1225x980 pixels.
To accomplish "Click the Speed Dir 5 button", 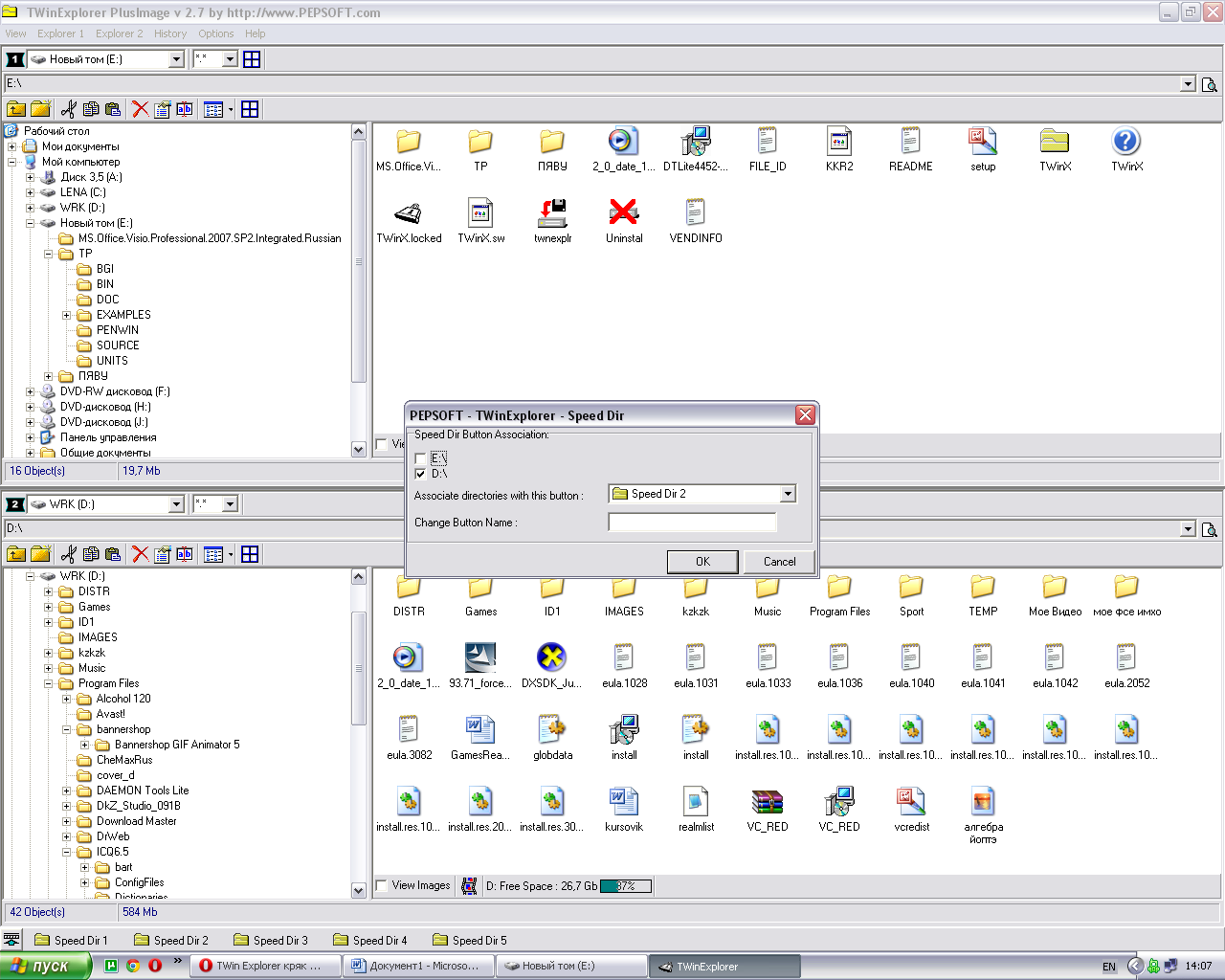I will 469,940.
